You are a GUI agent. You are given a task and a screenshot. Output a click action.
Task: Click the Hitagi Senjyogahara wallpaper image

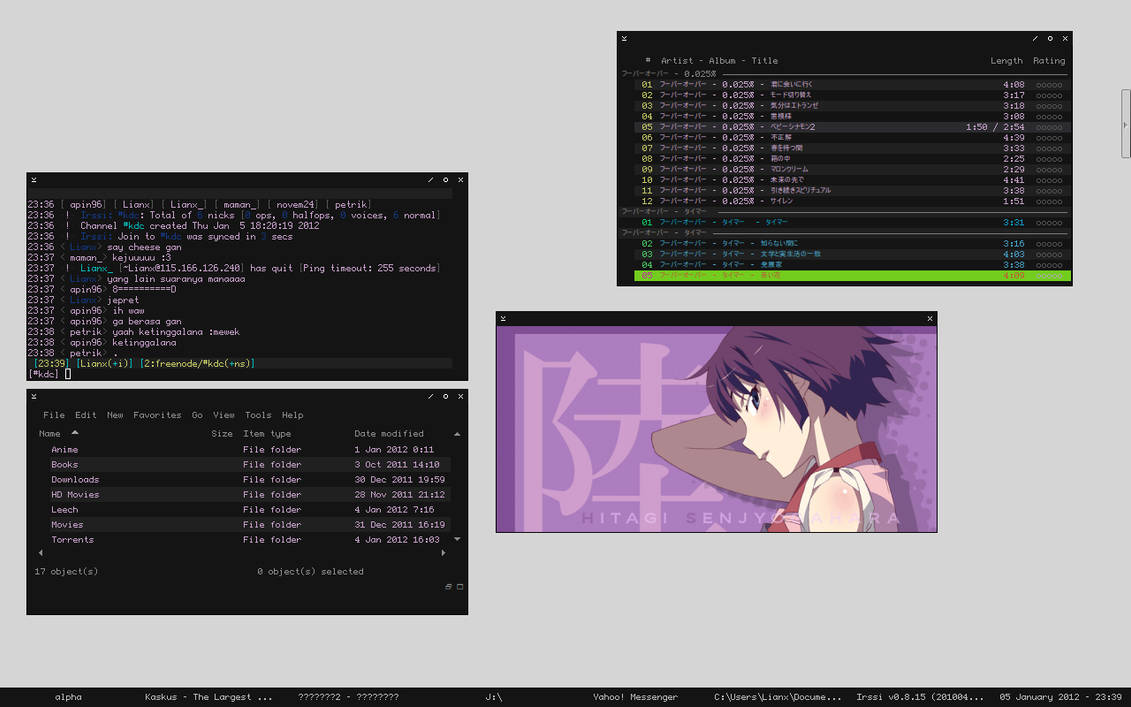click(x=716, y=429)
